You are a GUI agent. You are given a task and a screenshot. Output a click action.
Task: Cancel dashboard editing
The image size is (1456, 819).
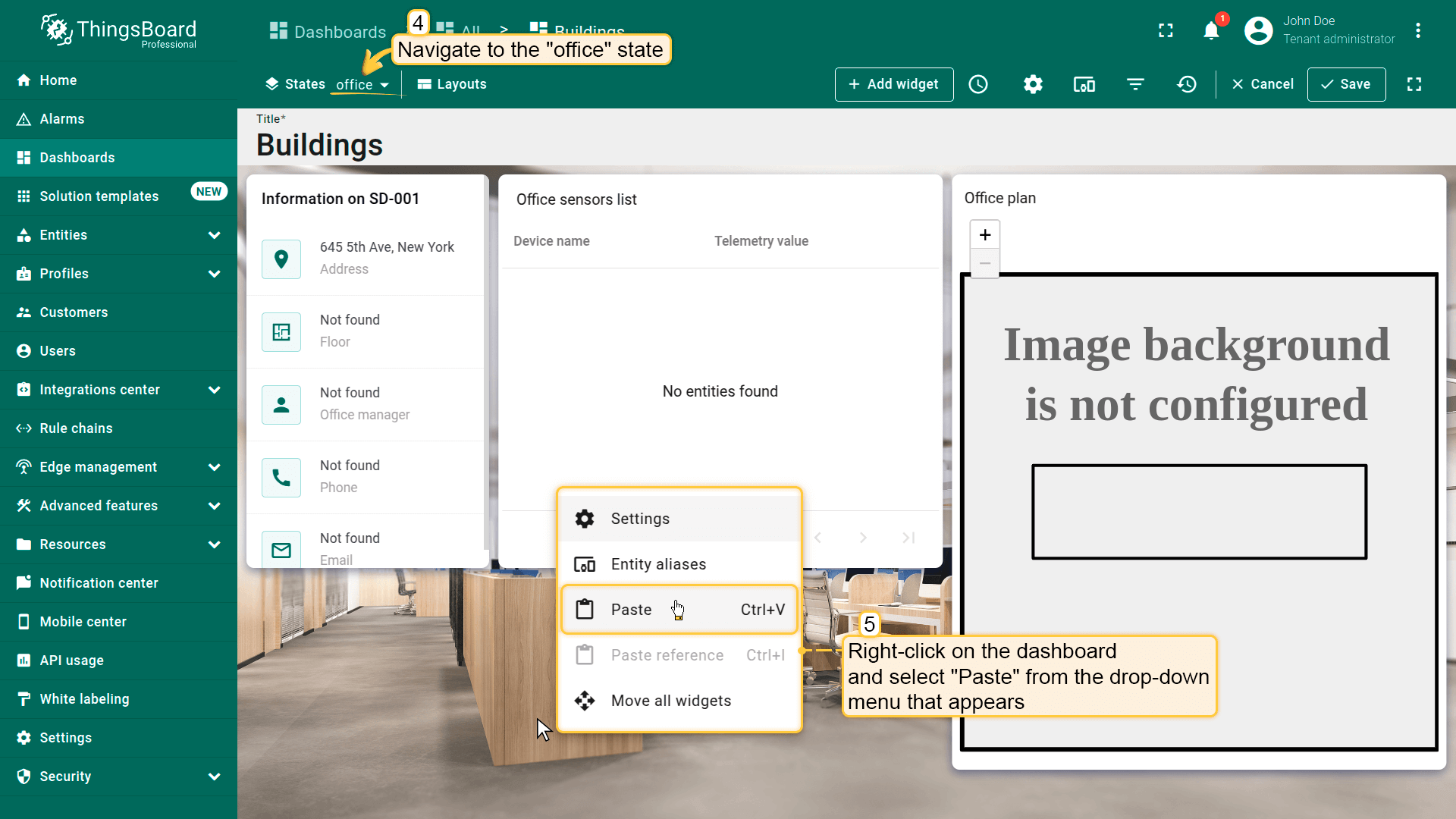click(x=1263, y=84)
